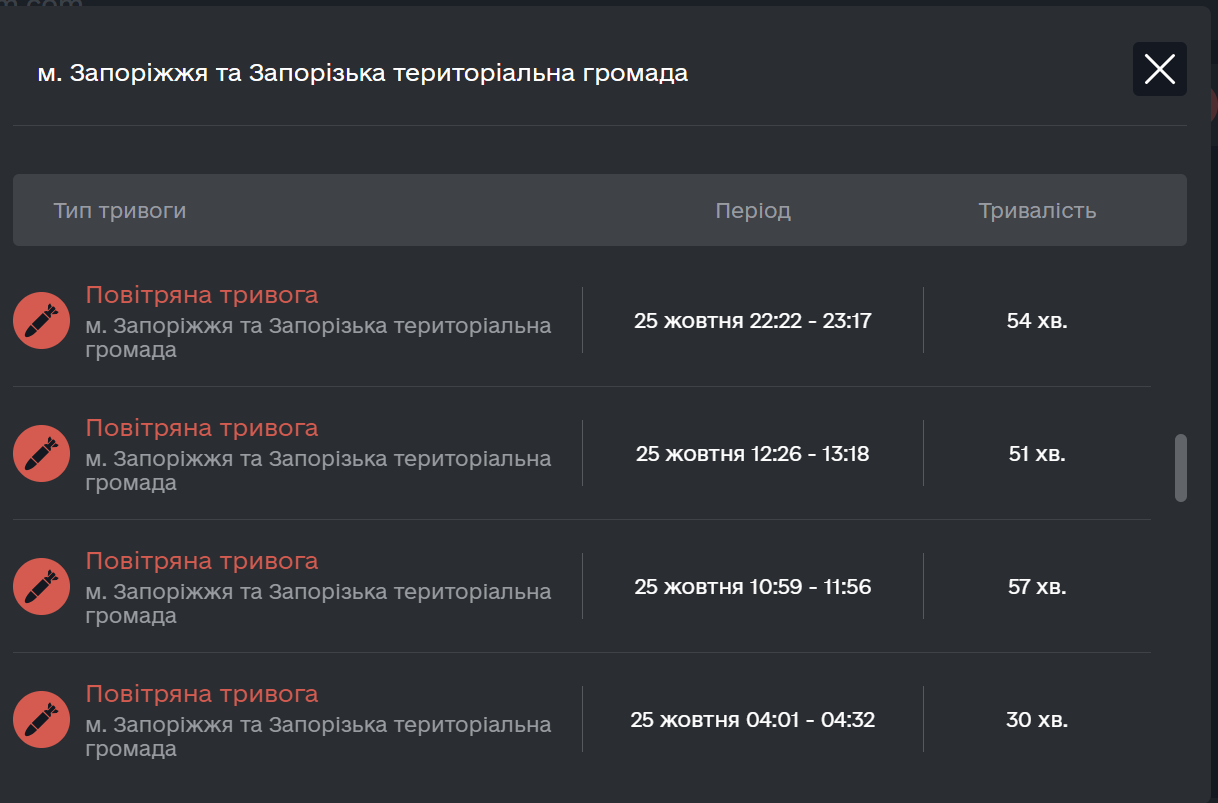Close the alert history dialog

pos(1159,69)
